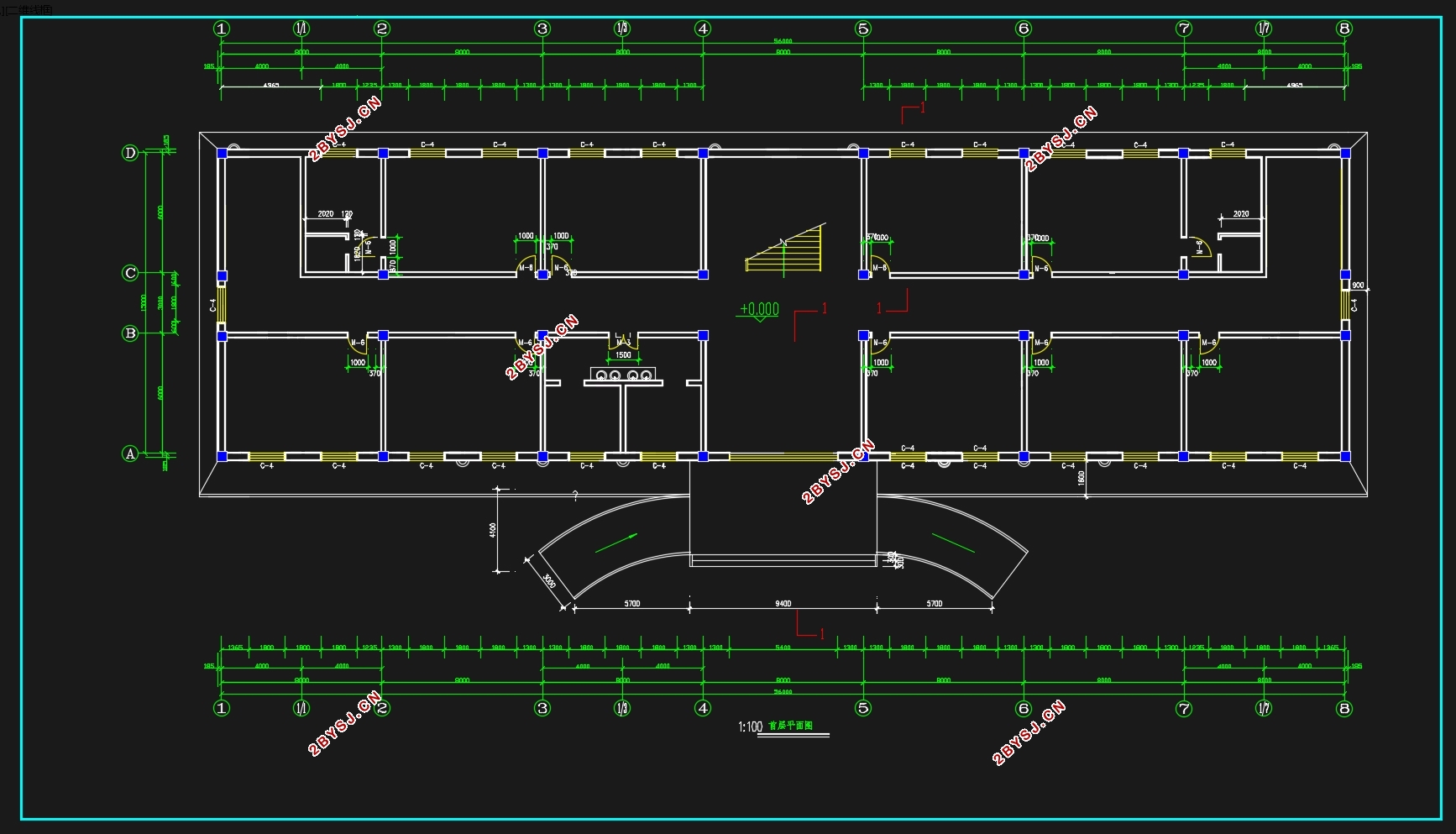The image size is (1456, 834).
Task: Select the yellow staircase symbol
Action: [x=785, y=249]
